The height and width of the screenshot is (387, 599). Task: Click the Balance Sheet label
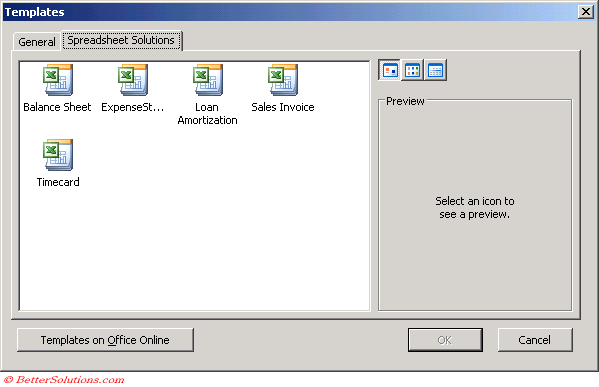click(57, 107)
